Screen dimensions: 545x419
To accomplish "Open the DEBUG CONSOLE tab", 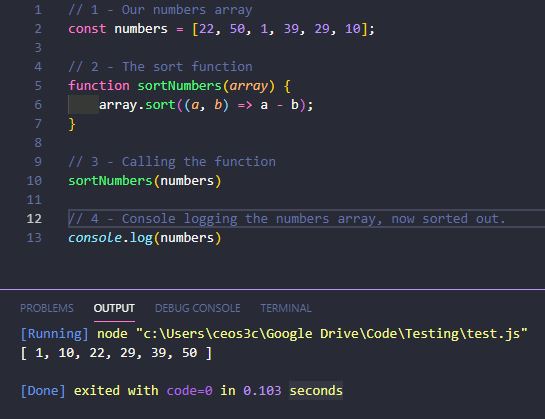I will (197, 308).
